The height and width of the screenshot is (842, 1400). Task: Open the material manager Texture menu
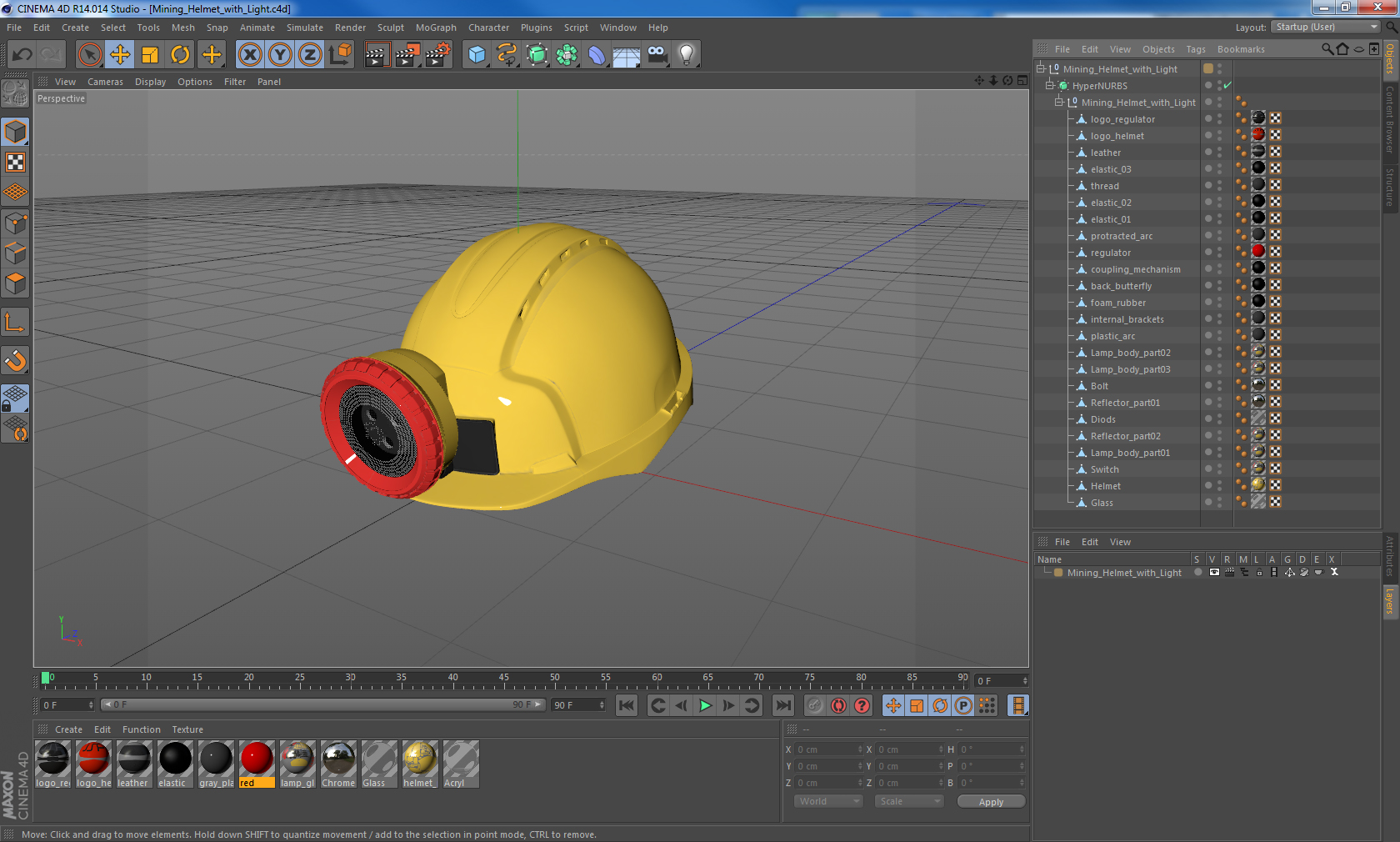[x=187, y=729]
